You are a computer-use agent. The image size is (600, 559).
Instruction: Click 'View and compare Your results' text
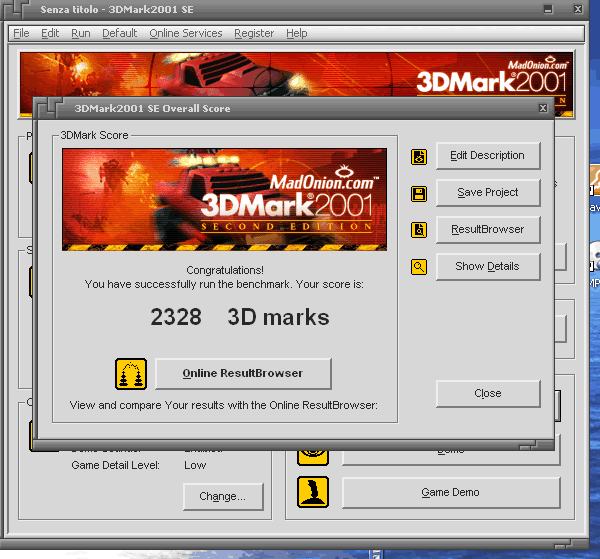click(223, 406)
